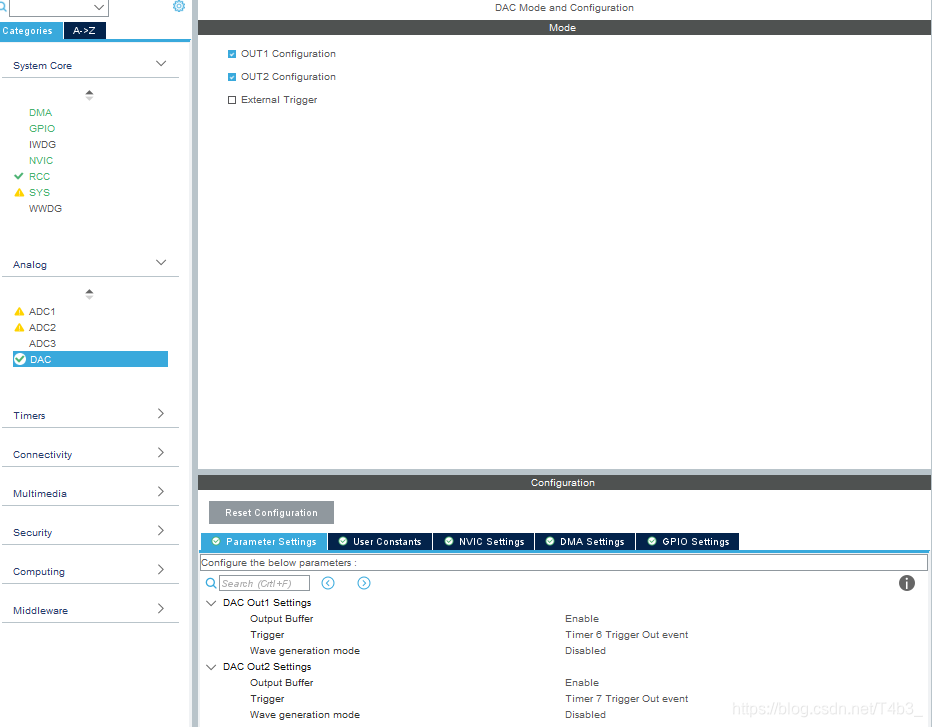The image size is (932, 727).
Task: Select WWDG in System Core list
Action: click(45, 209)
